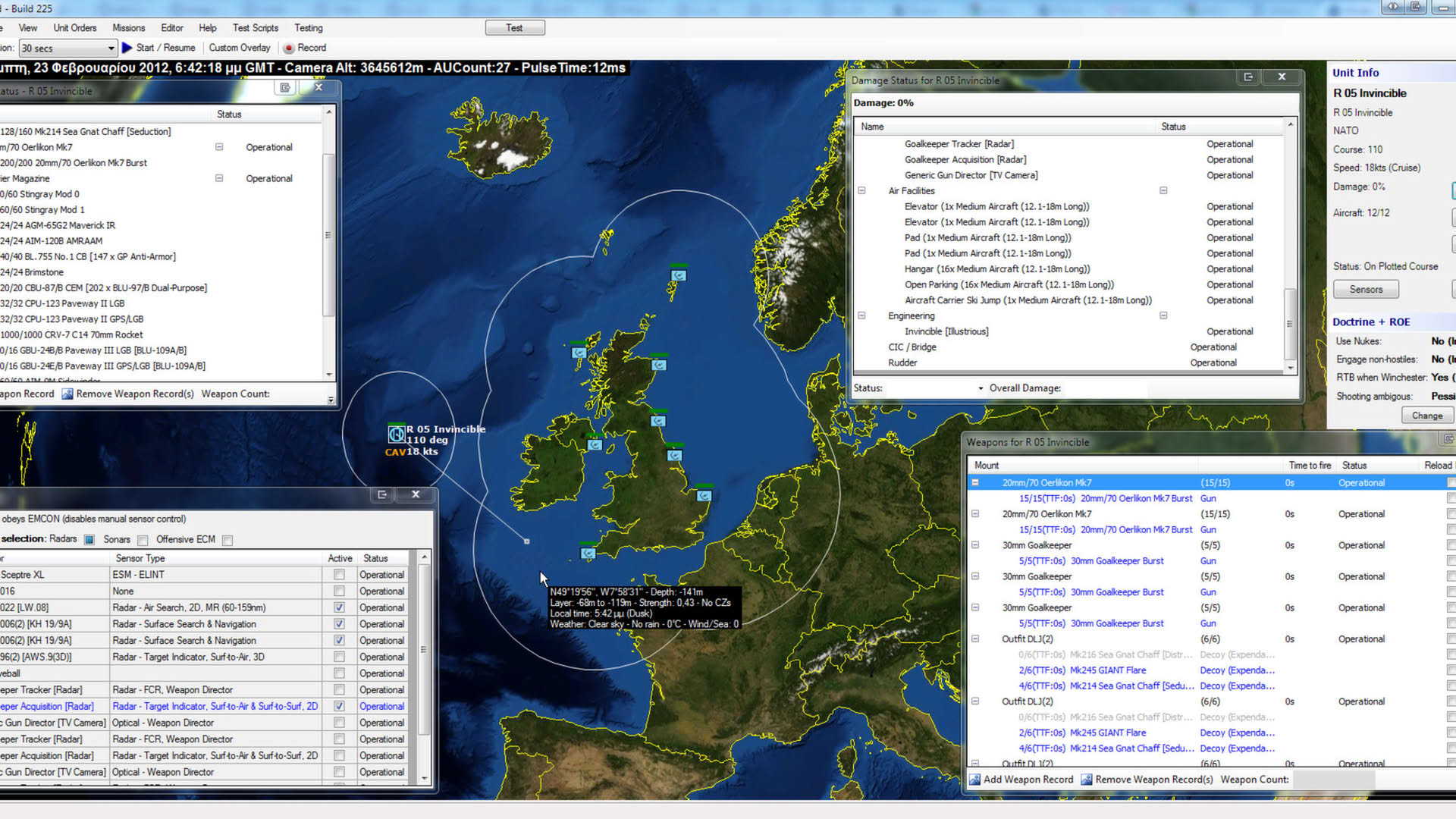Click the airbase marker in Ireland
1456x819 pixels.
(595, 444)
